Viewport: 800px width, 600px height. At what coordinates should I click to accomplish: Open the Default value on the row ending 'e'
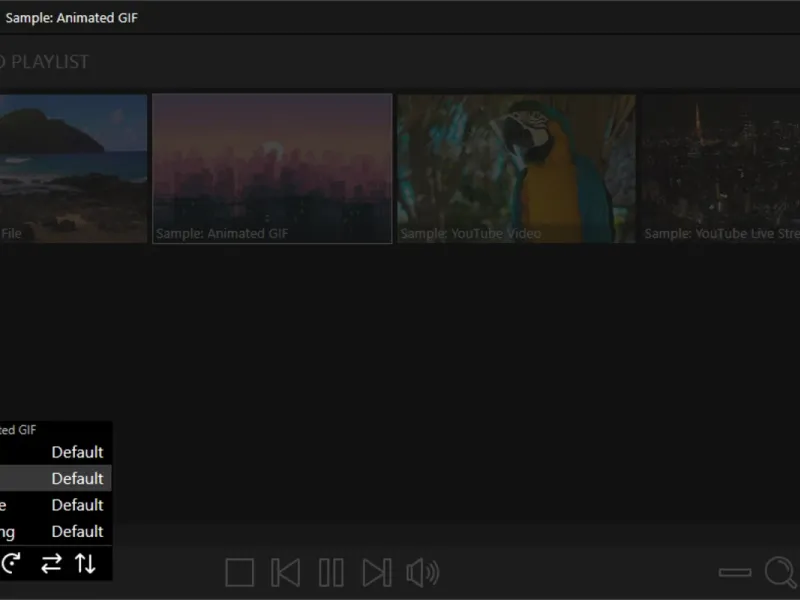point(78,505)
